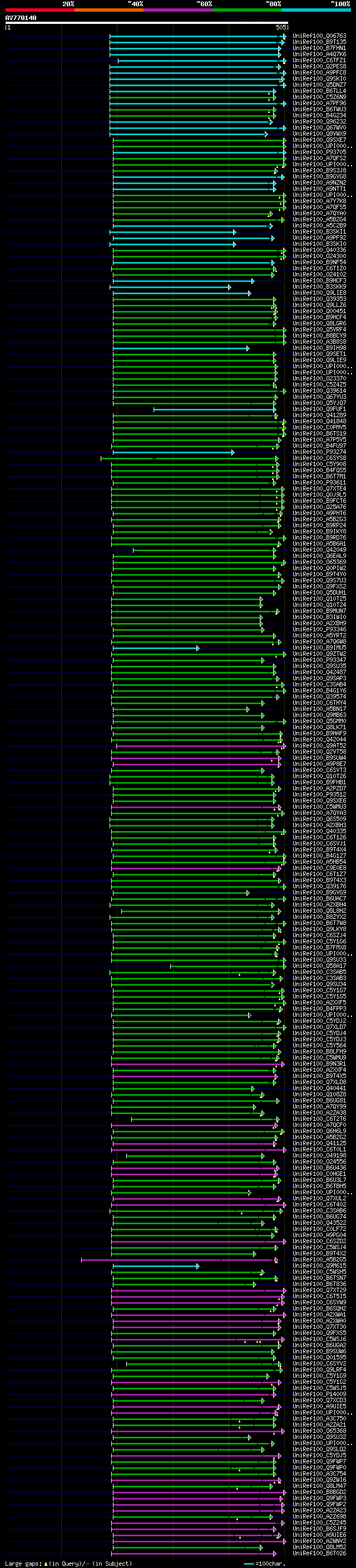The image size is (356, 1568).
Task: Click the Large gaps legend text
Action: tap(68, 1563)
